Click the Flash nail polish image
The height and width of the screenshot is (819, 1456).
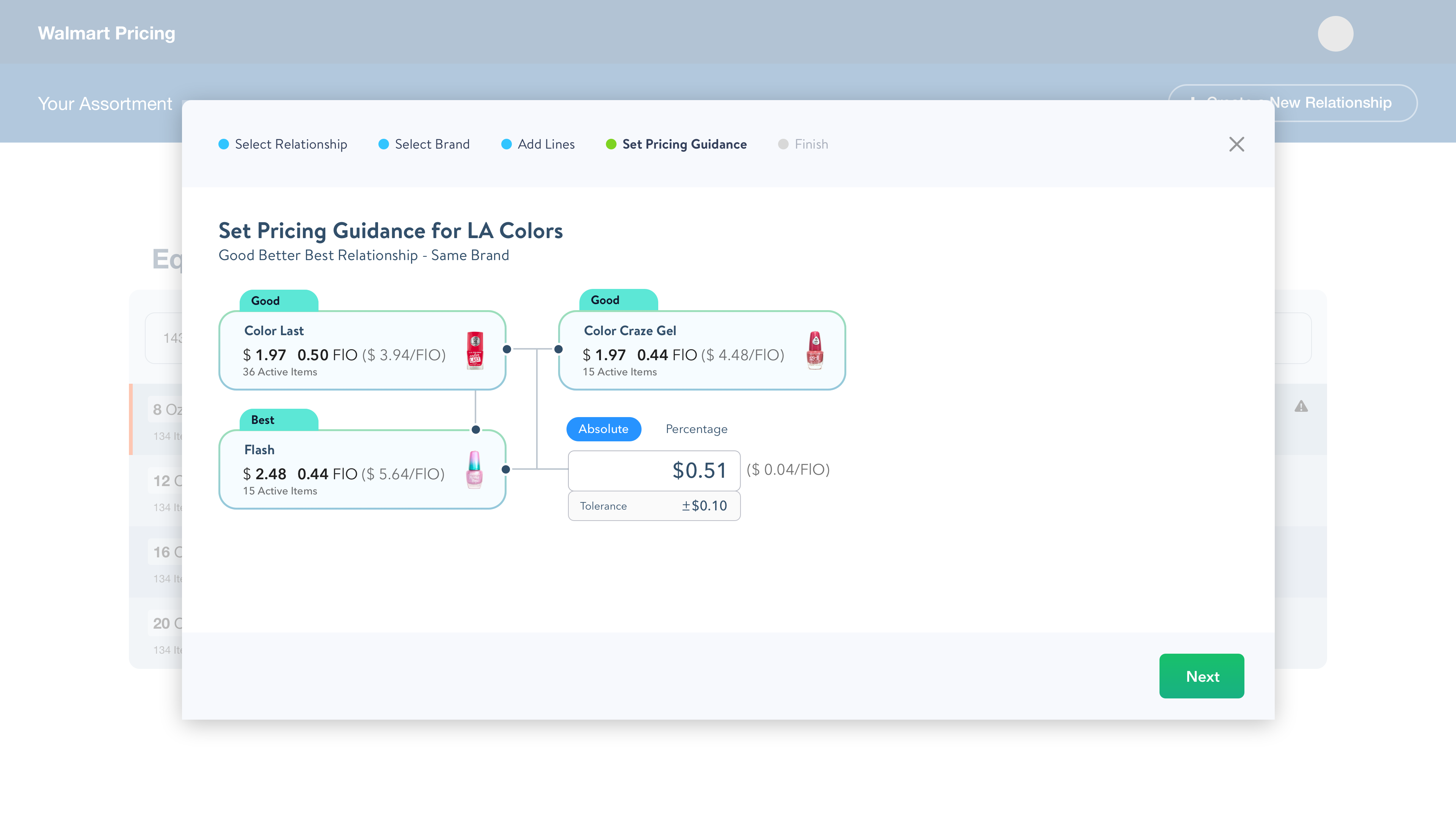[x=474, y=469]
